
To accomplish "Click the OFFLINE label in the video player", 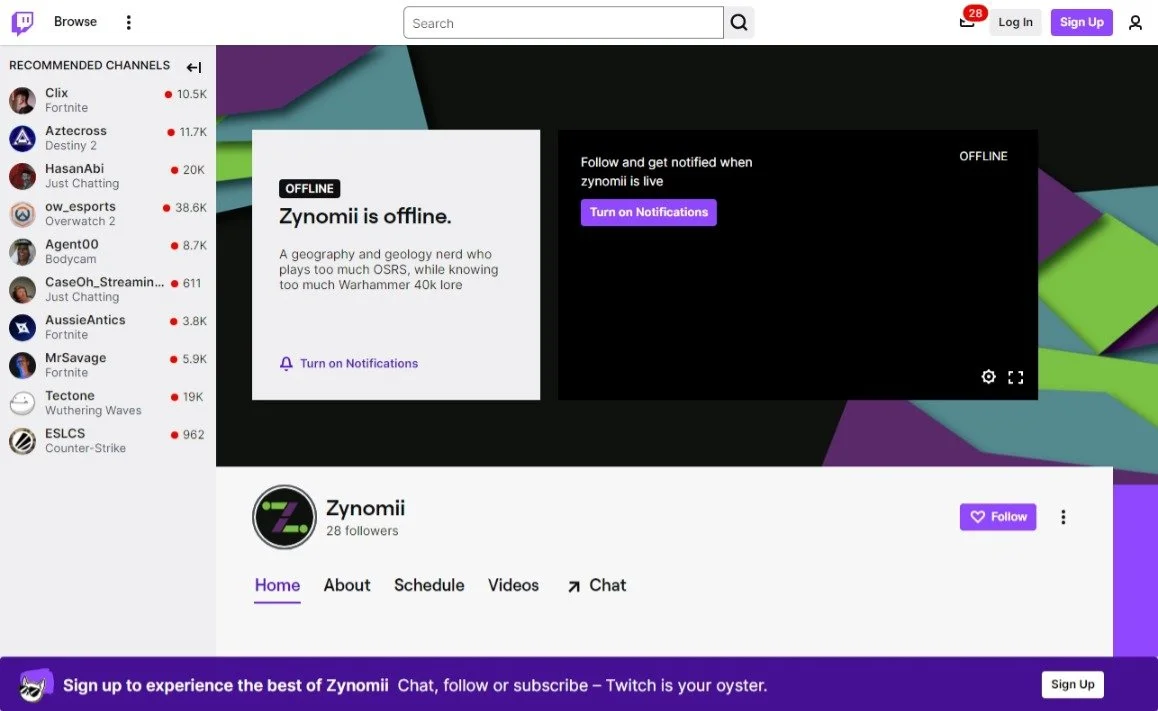I will 983,156.
